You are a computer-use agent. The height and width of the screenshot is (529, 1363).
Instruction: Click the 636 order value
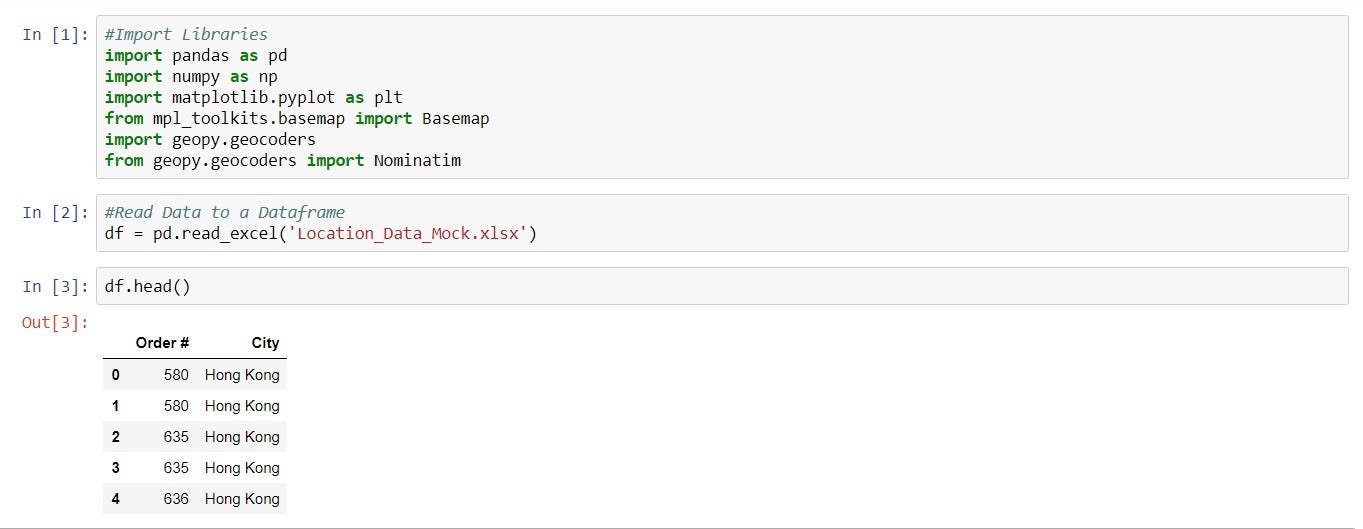tap(176, 498)
